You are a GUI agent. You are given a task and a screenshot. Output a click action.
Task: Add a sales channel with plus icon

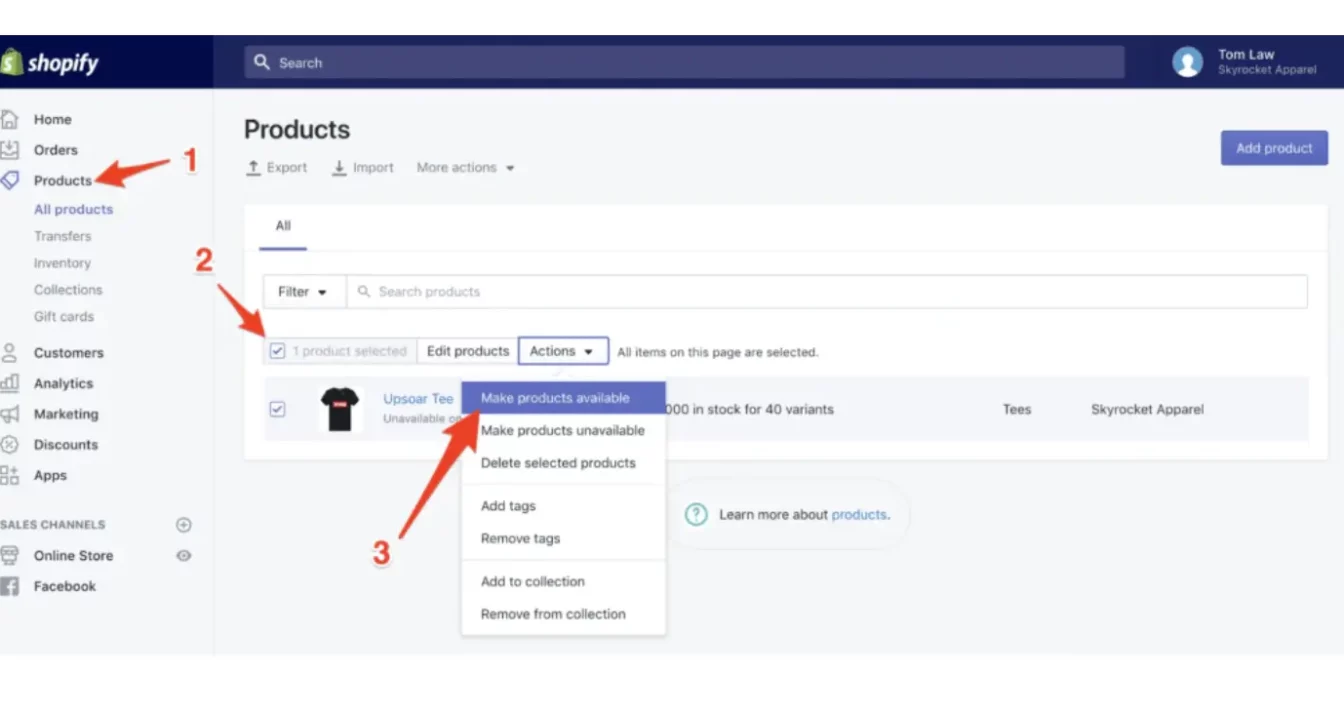[x=184, y=524]
